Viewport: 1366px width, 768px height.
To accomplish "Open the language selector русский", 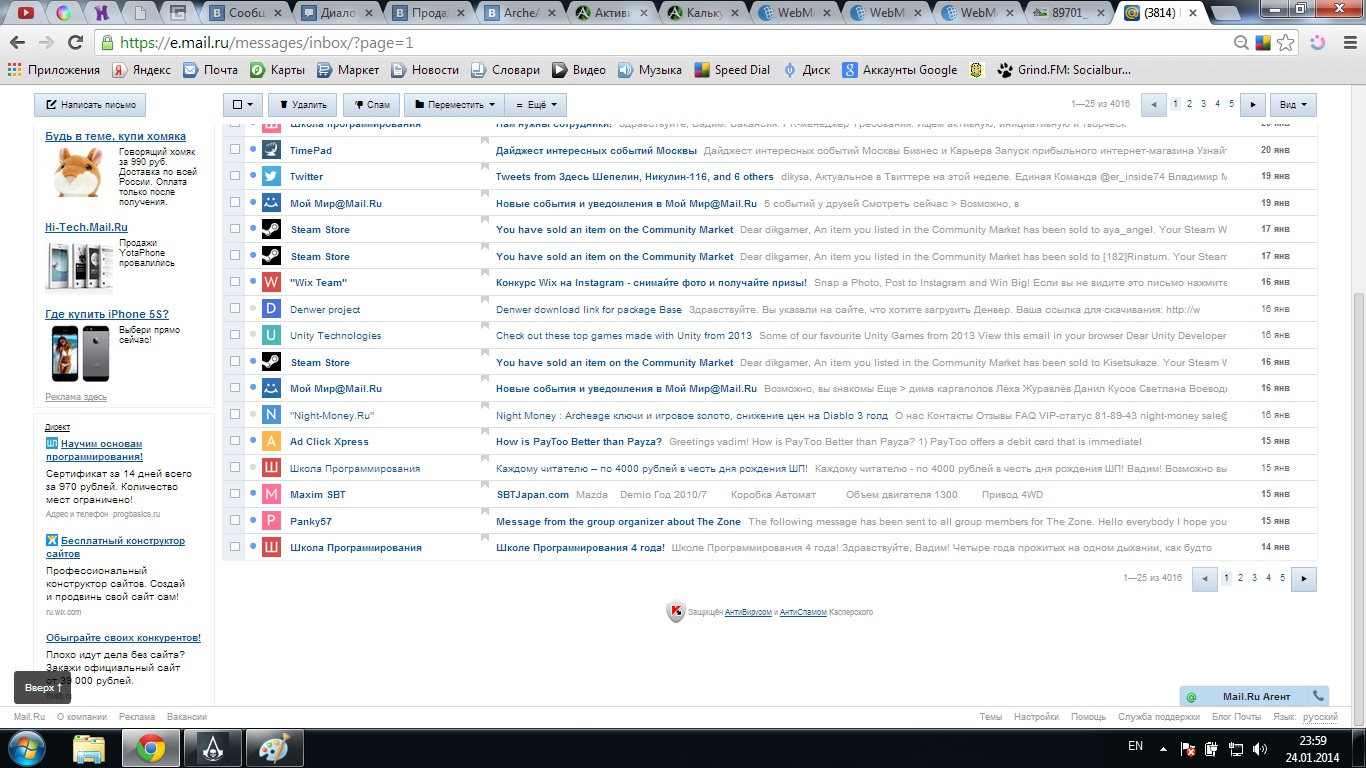I will 1320,717.
